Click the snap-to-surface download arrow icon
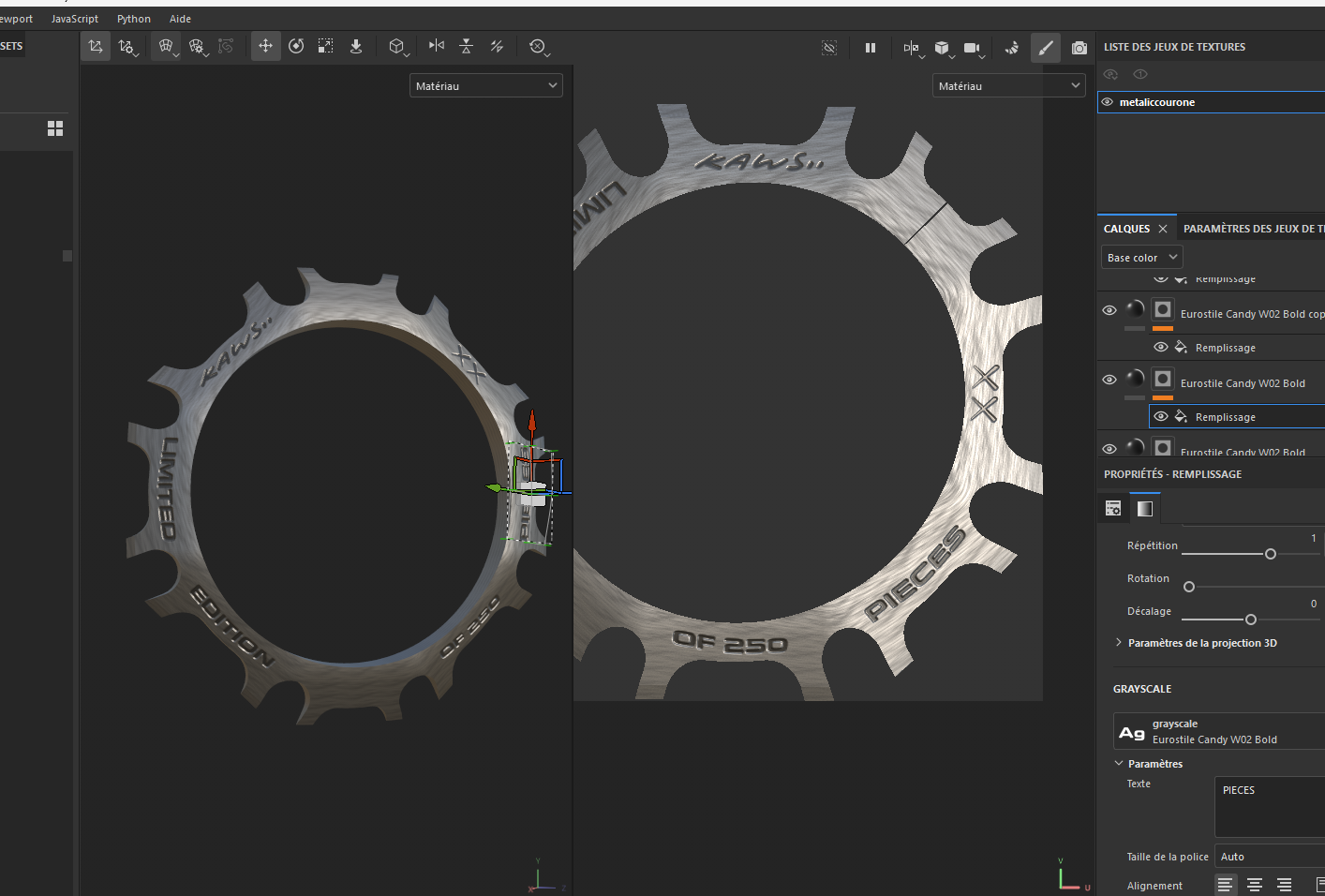The height and width of the screenshot is (896, 1325). pyautogui.click(x=356, y=46)
